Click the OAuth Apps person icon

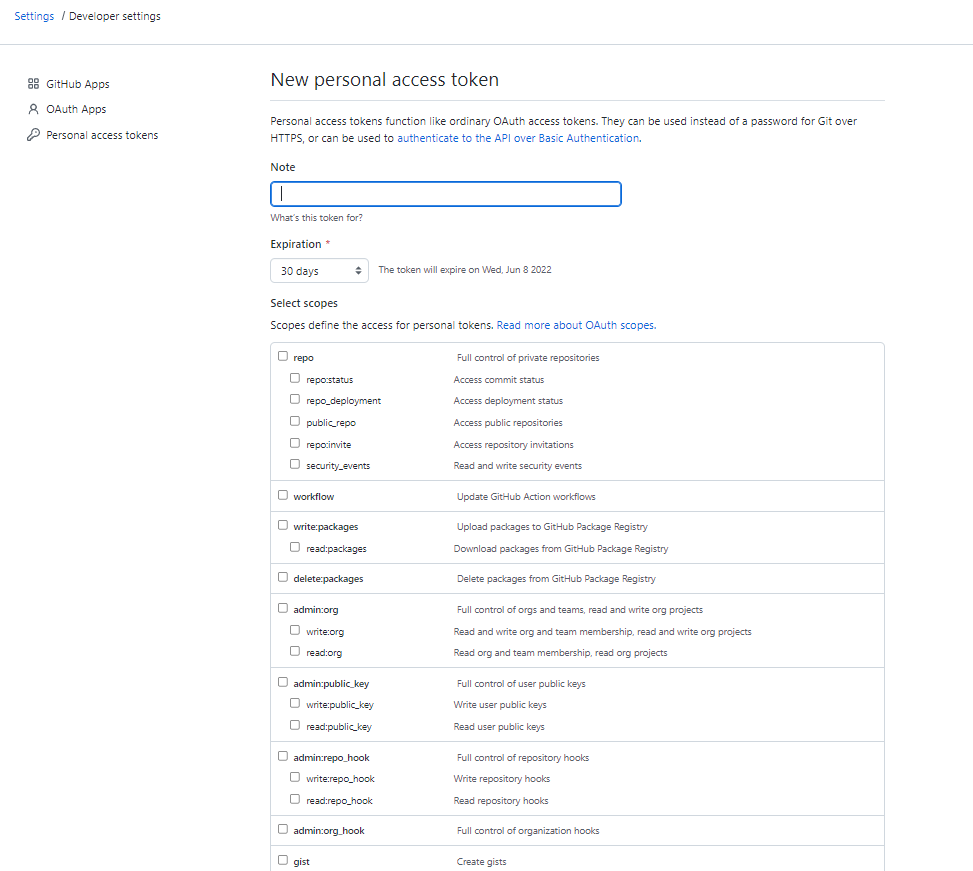[x=33, y=109]
